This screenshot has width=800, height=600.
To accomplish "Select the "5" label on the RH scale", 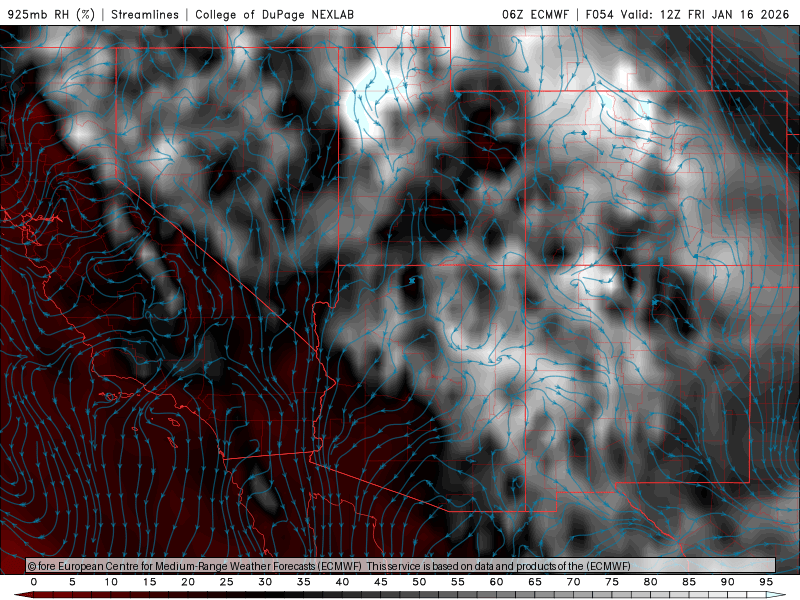I will (72, 582).
